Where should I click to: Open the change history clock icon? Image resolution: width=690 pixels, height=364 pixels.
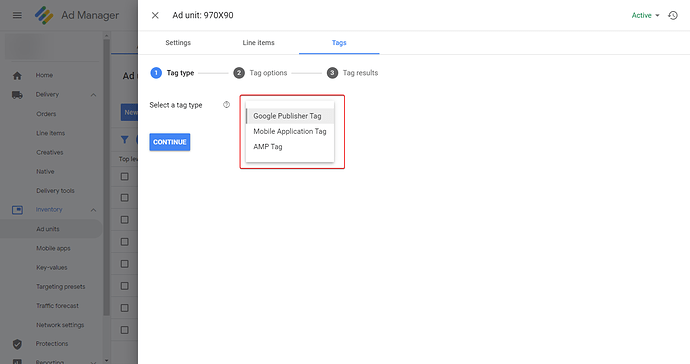673,15
